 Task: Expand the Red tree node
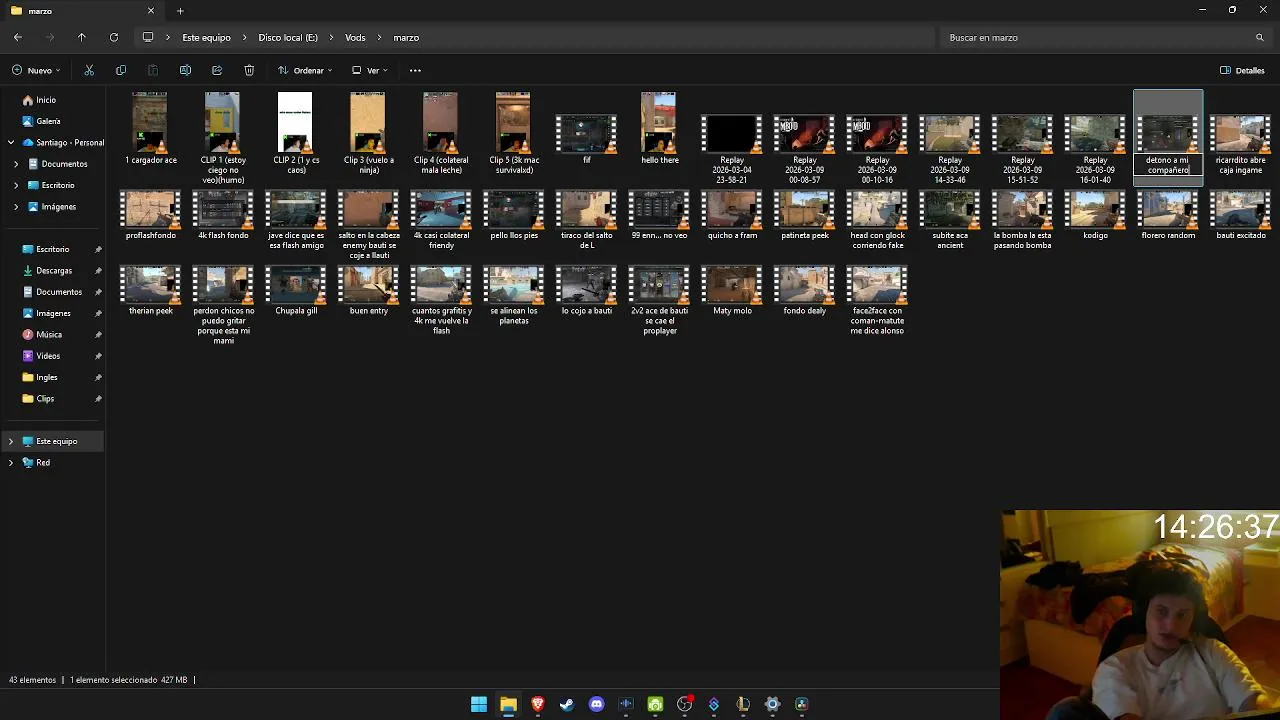tap(11, 463)
